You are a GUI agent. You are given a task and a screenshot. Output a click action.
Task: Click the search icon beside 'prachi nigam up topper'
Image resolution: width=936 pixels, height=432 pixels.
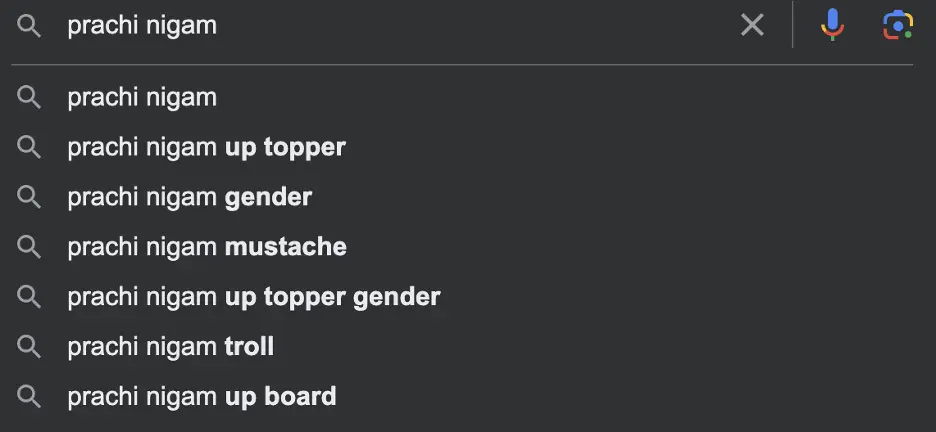(x=29, y=148)
